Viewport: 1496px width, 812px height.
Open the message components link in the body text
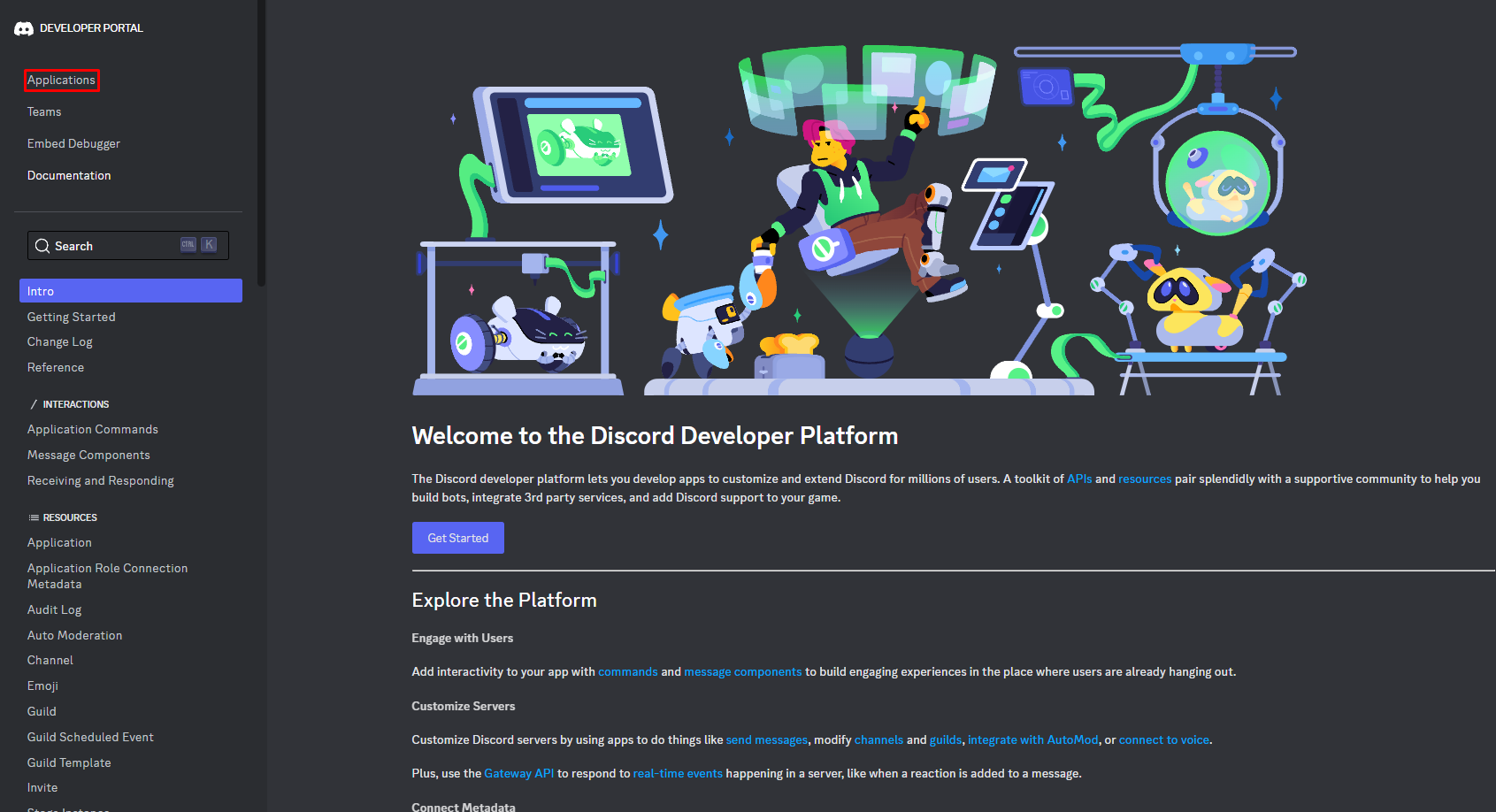[743, 671]
